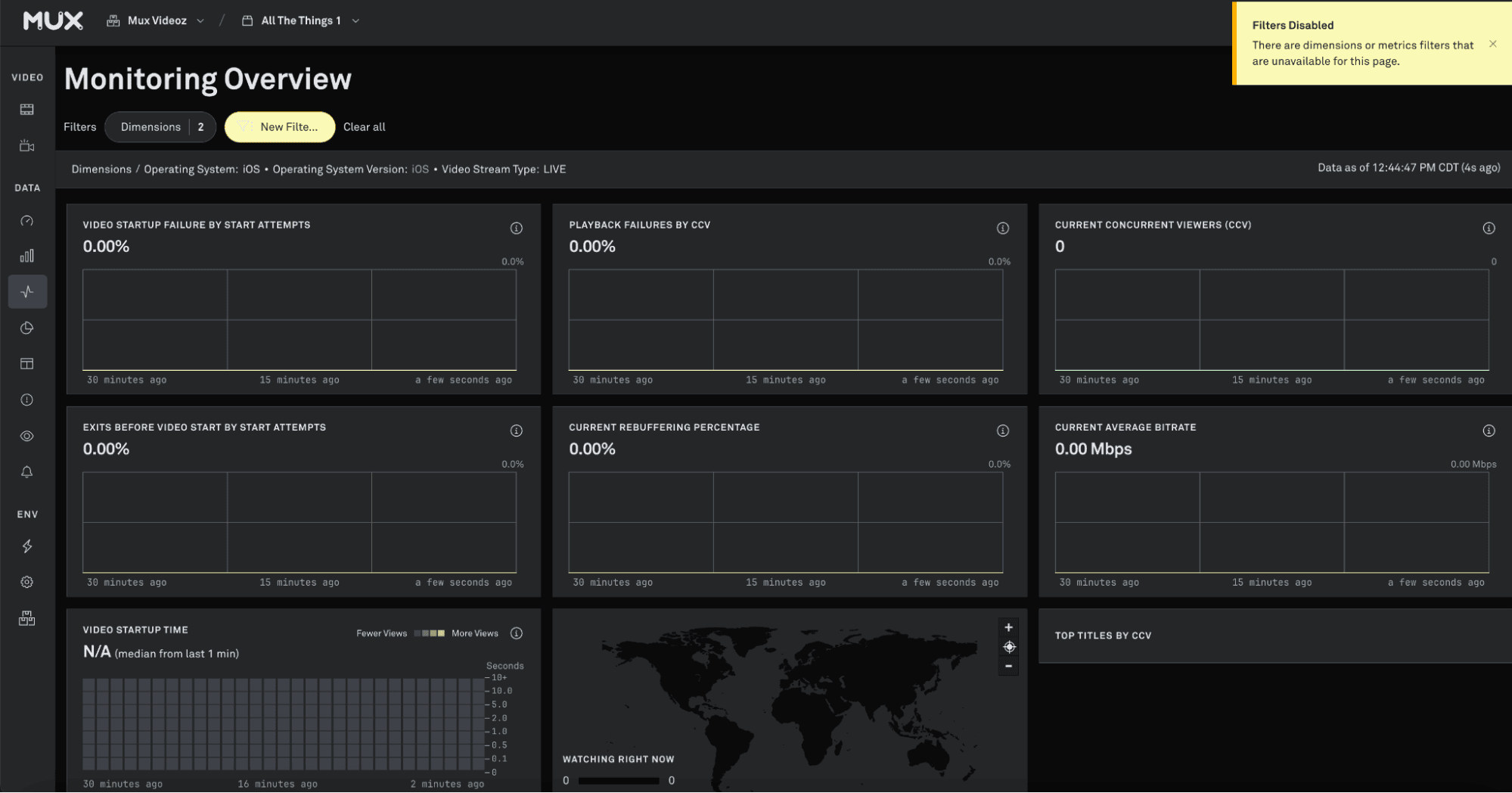Select the Monitoring activity icon in sidebar

[27, 291]
